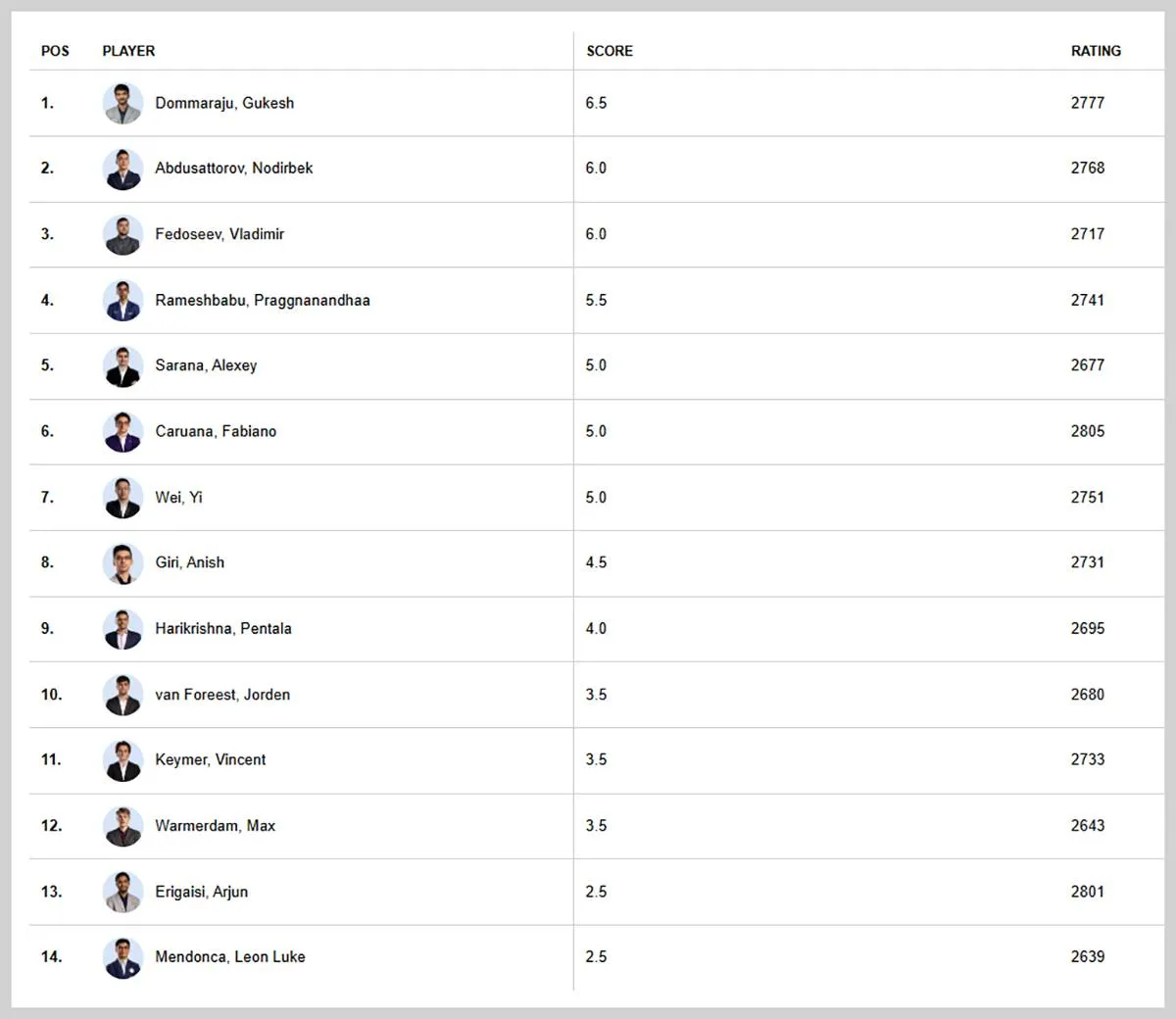Click the POS column header
Viewport: 1176px width, 1019px height.
(55, 51)
